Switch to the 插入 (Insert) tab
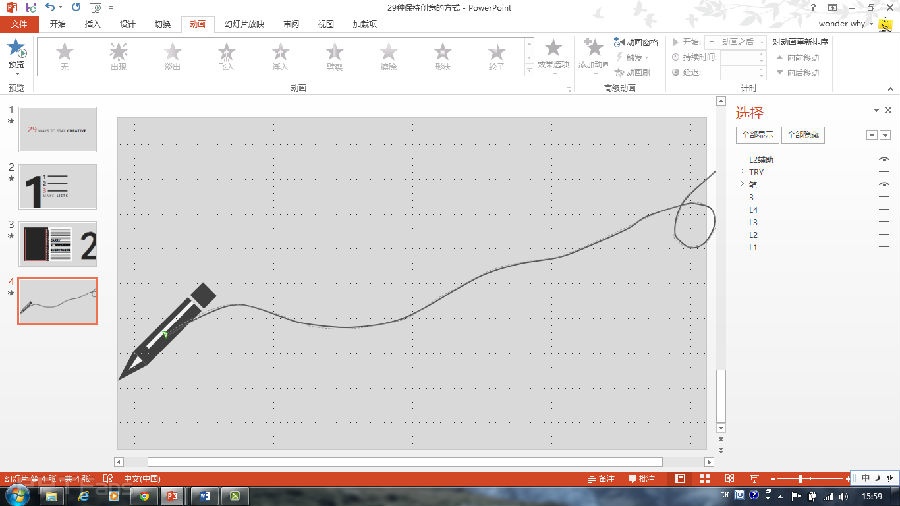The height and width of the screenshot is (506, 900). (92, 24)
